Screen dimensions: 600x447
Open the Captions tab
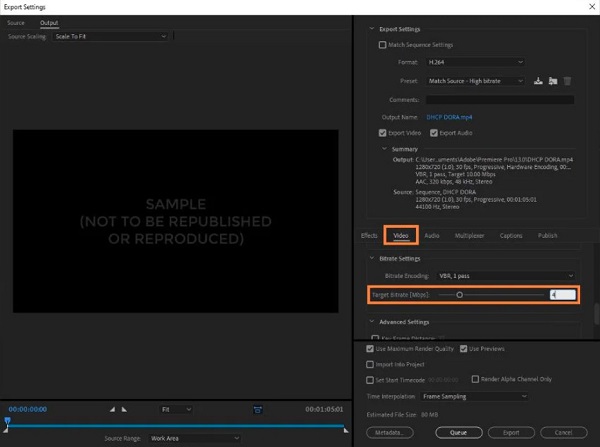(x=511, y=235)
